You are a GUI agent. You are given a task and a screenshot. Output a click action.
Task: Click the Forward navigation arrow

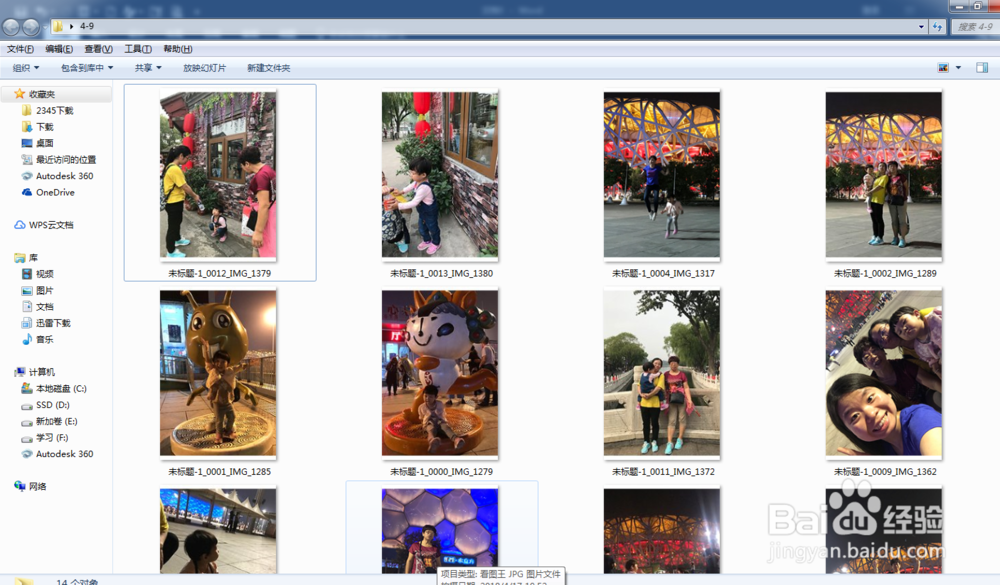tap(31, 26)
